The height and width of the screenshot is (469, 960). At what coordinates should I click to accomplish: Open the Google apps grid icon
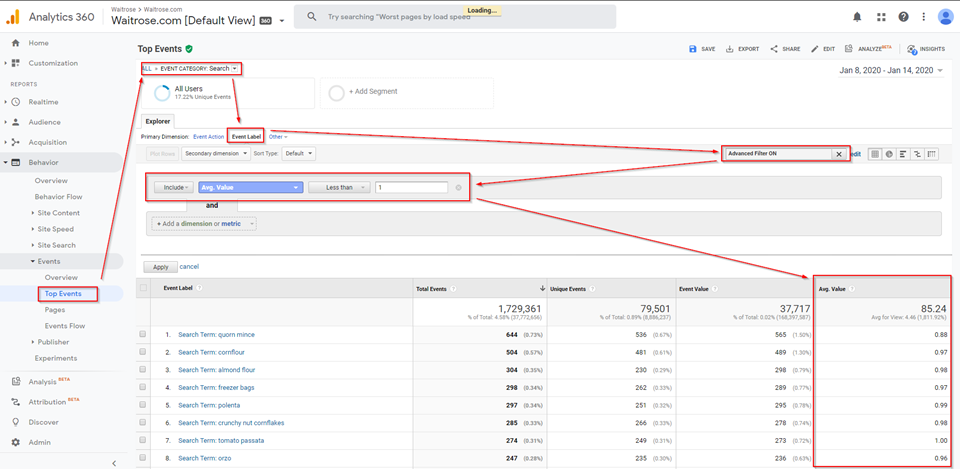(881, 17)
